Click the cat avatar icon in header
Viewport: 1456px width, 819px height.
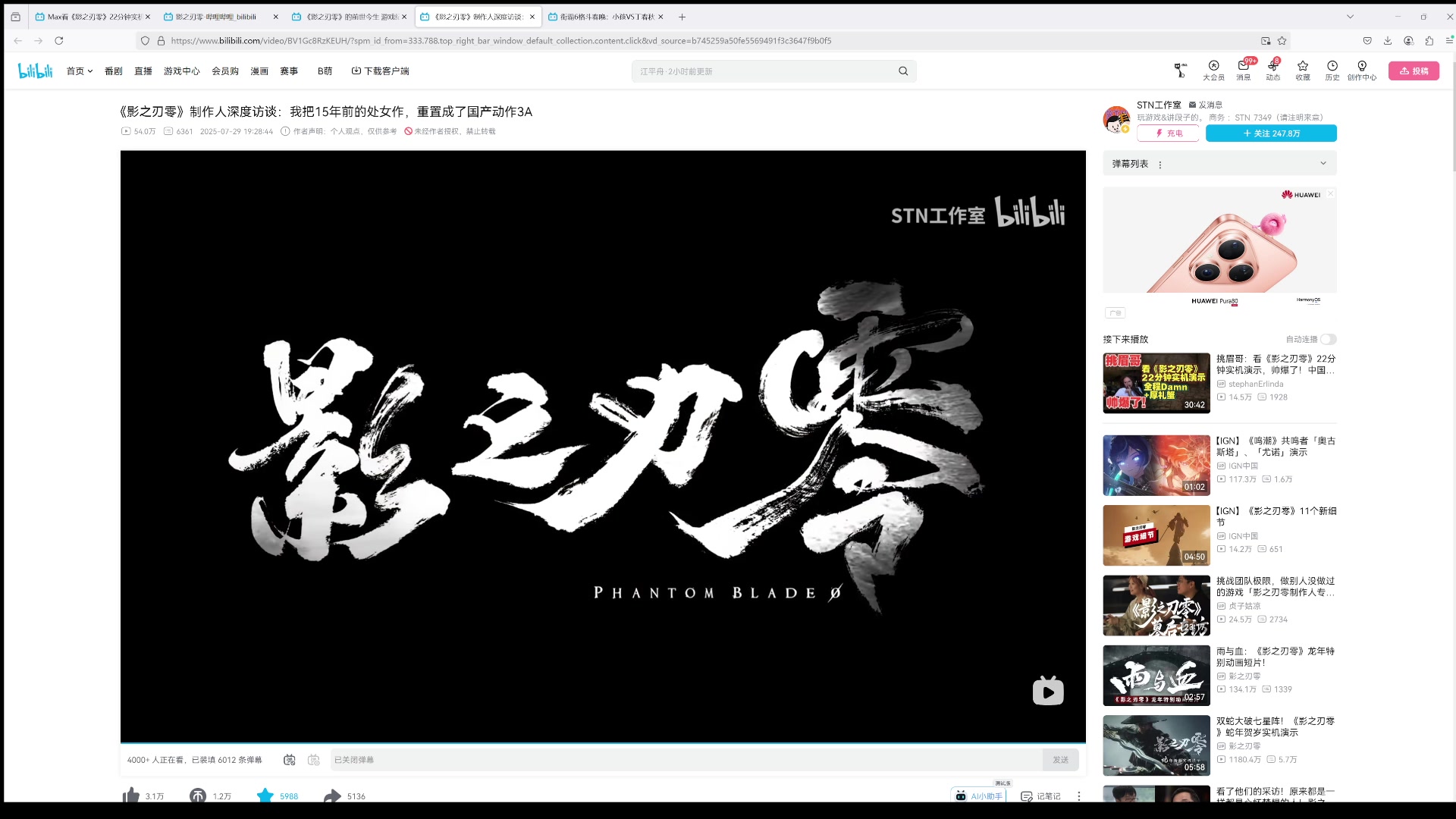1180,71
